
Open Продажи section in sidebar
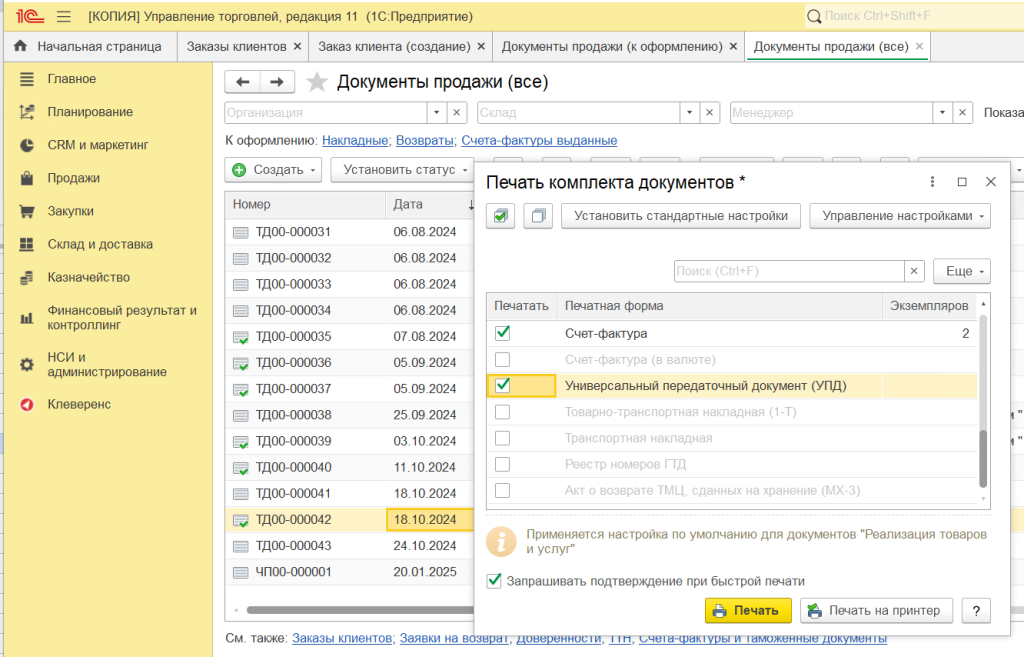pos(74,178)
